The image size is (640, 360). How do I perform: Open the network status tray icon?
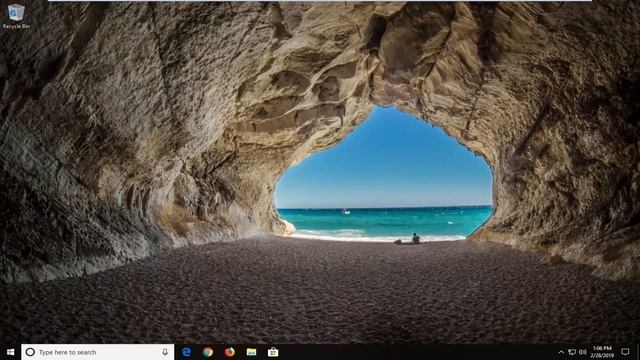coord(572,352)
